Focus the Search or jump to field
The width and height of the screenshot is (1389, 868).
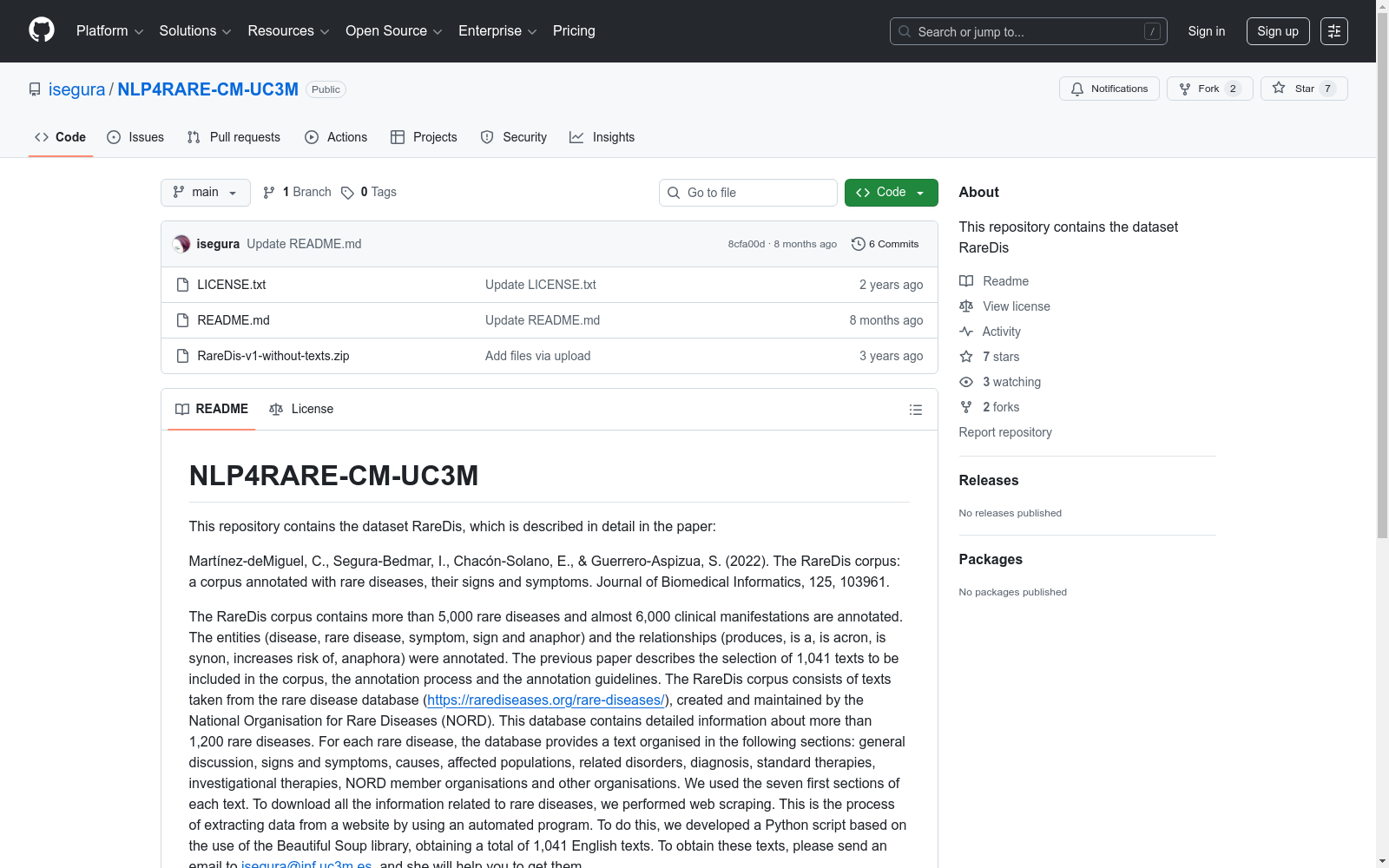tap(1029, 31)
